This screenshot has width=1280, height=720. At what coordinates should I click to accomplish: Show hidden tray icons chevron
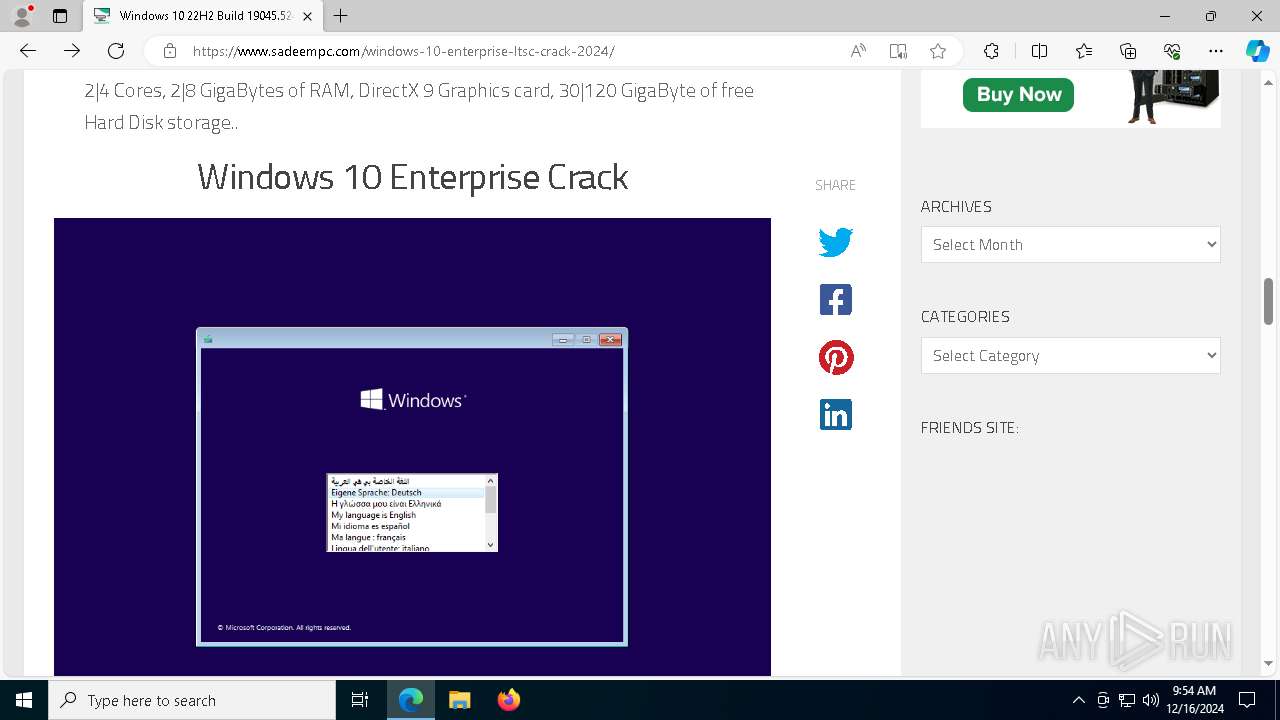coord(1078,700)
